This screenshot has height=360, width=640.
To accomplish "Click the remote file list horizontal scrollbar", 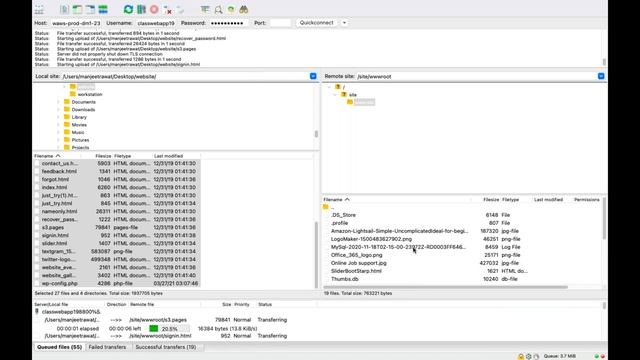I will point(445,287).
